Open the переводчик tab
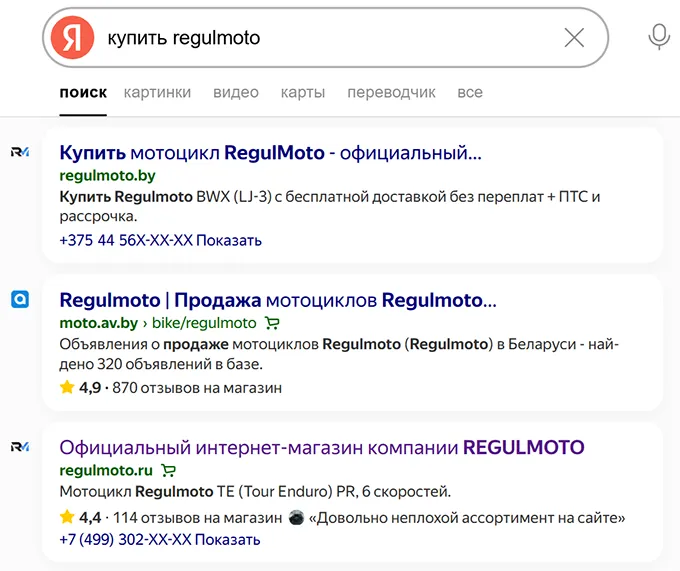680x571 pixels. [x=391, y=92]
